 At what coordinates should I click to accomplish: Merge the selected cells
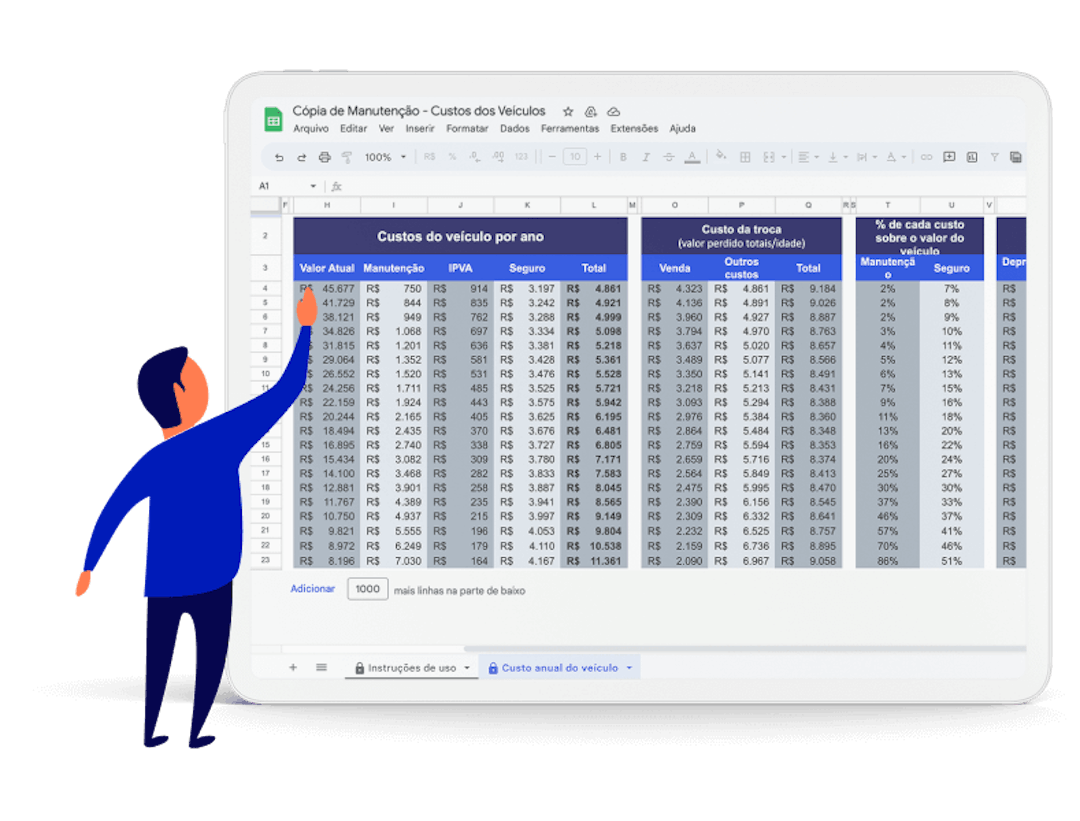click(x=769, y=157)
